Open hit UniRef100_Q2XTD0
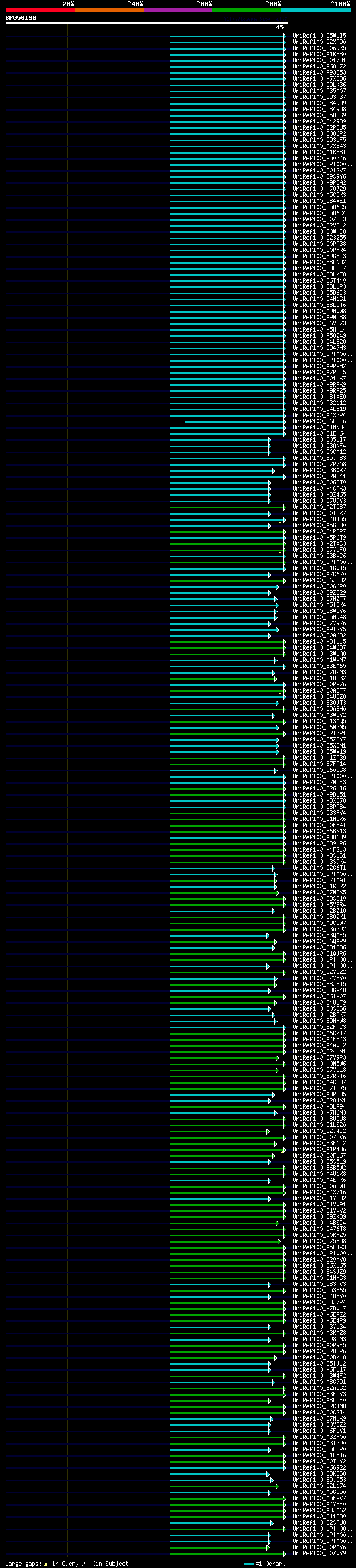 click(x=319, y=42)
